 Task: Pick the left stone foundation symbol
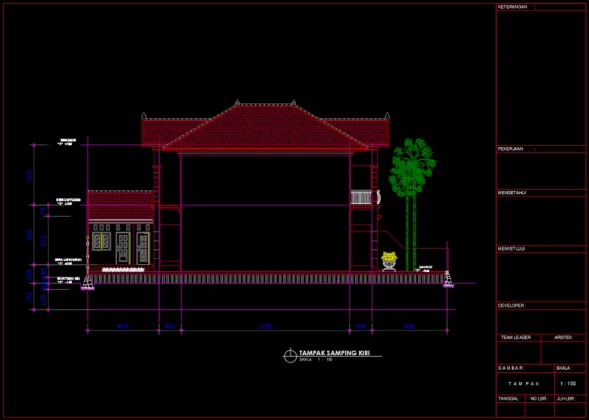pos(88,283)
